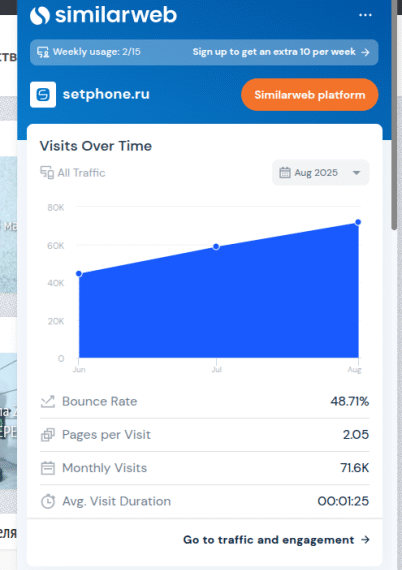
Task: Click the Avg. Visit Duration label
Action: coord(116,501)
